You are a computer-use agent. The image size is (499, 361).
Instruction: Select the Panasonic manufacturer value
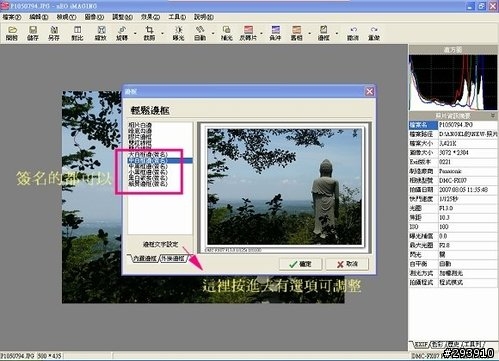[x=450, y=171]
